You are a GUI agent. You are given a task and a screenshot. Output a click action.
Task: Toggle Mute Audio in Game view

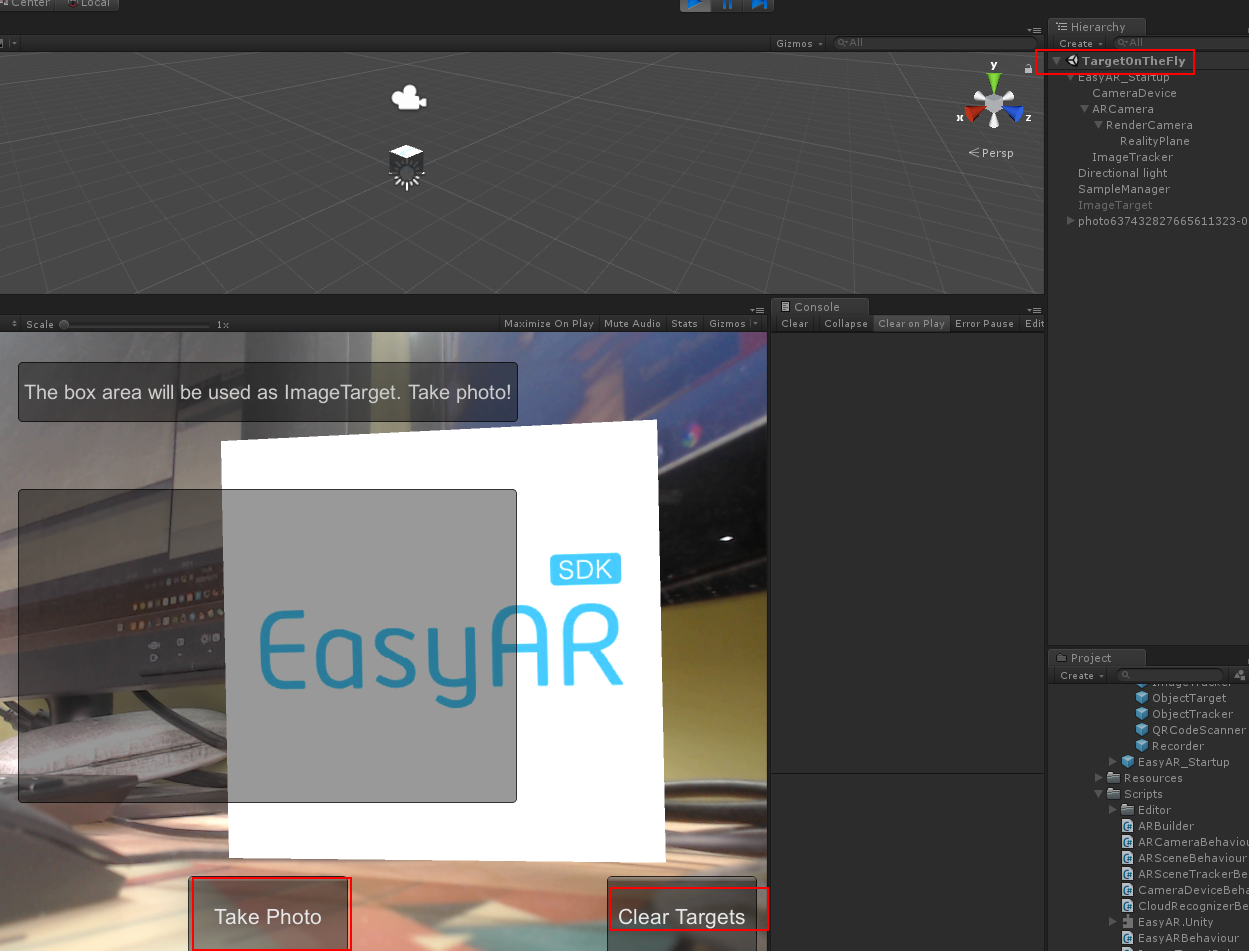coord(632,324)
